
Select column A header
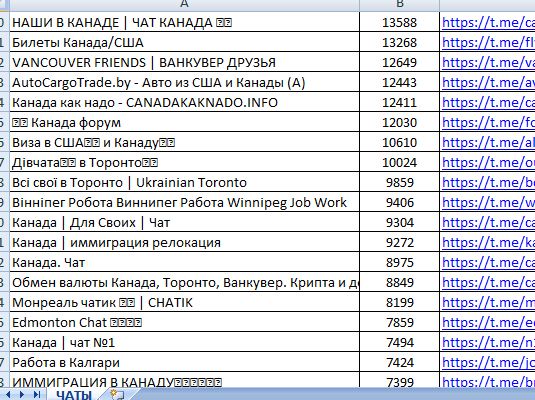(184, 5)
